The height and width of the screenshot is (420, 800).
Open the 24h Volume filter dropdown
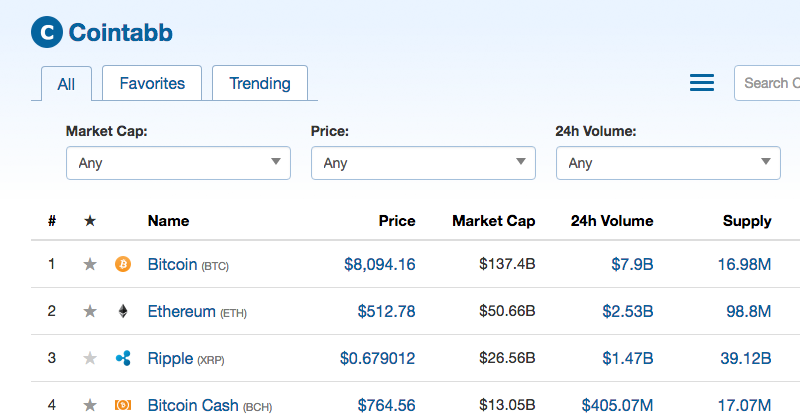[668, 163]
